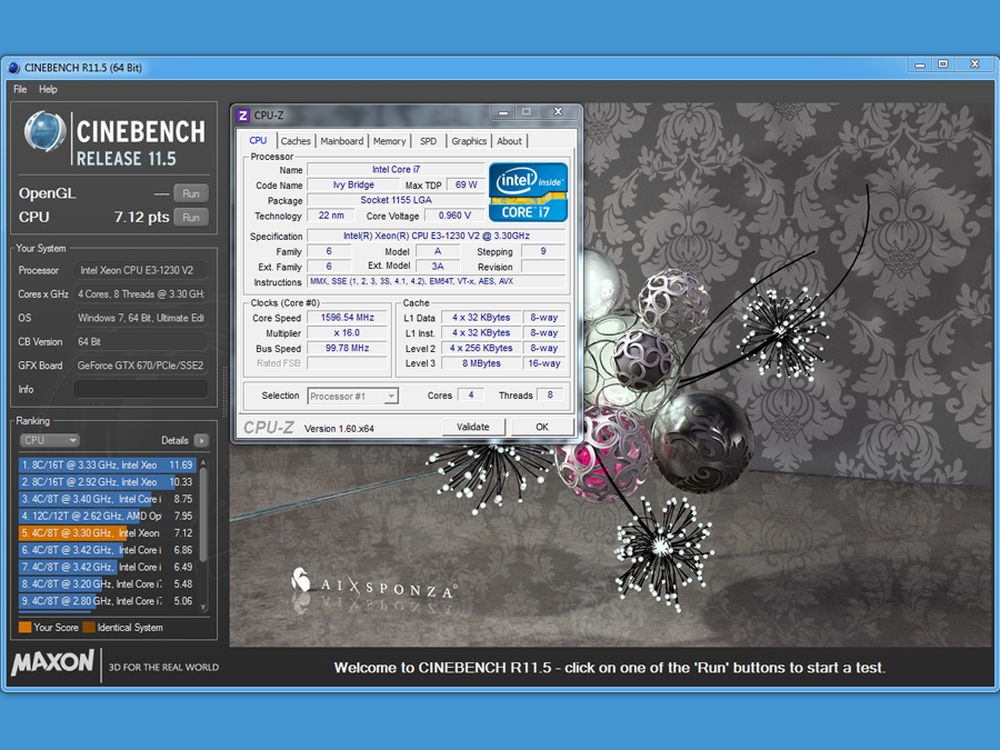Click the ranking list scroll down arrow
This screenshot has height=750, width=1000.
203,608
